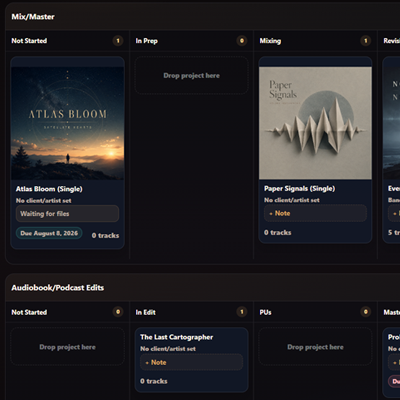Image resolution: width=400 pixels, height=400 pixels.
Task: Click Atlas Bloom '0 tracks' label
Action: coord(105,235)
